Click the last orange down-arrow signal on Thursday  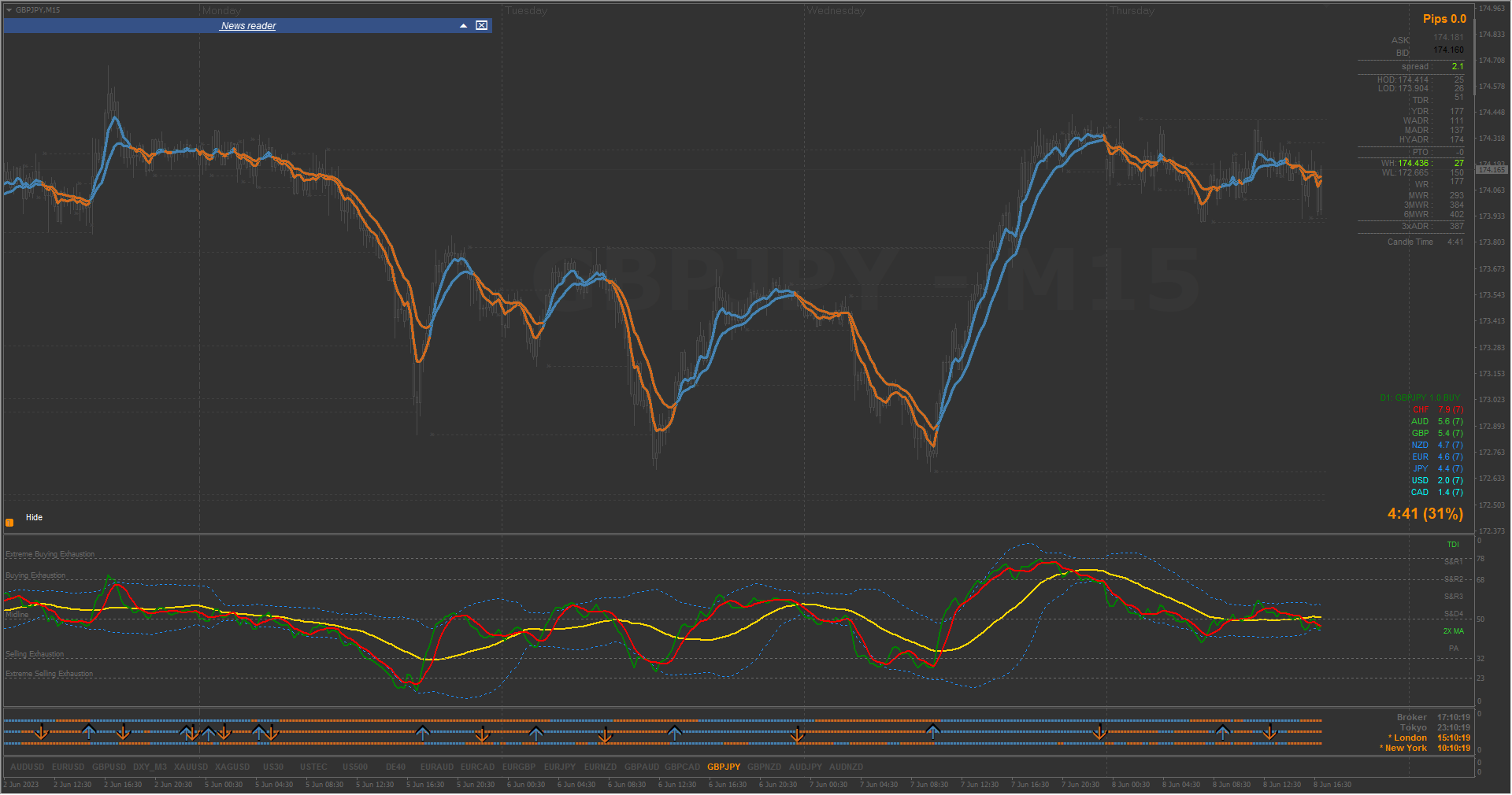point(1270,733)
